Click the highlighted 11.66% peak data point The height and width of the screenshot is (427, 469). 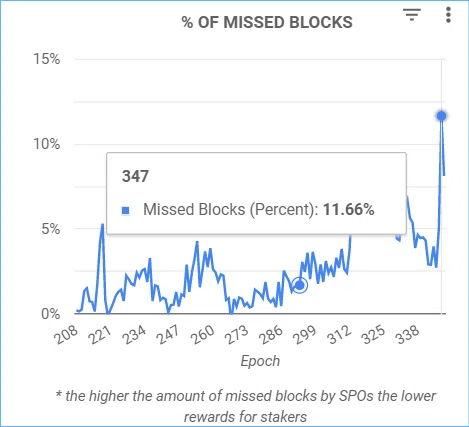(x=442, y=116)
